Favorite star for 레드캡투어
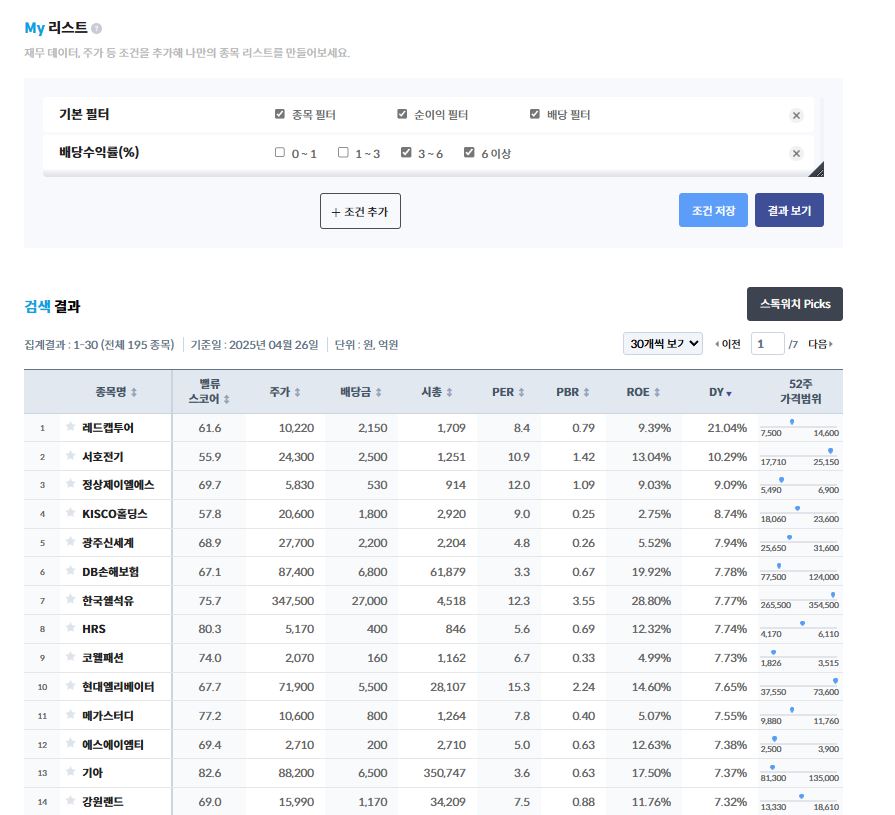This screenshot has height=815, width=895. point(70,426)
